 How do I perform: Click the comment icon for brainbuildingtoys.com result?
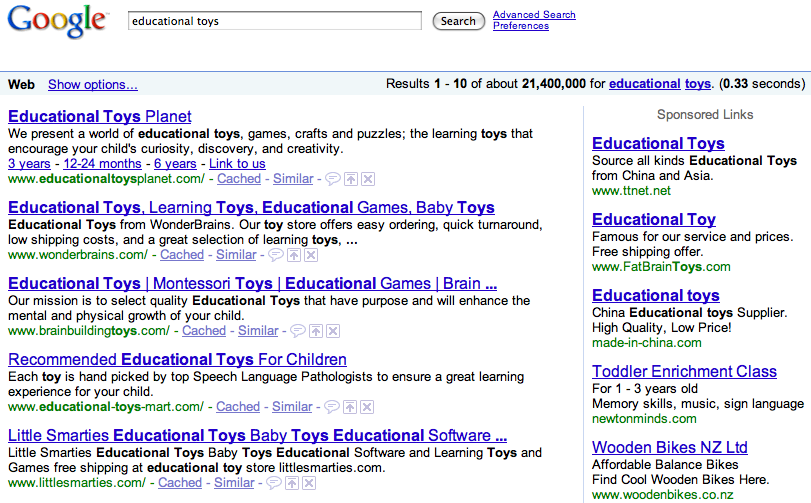[298, 331]
